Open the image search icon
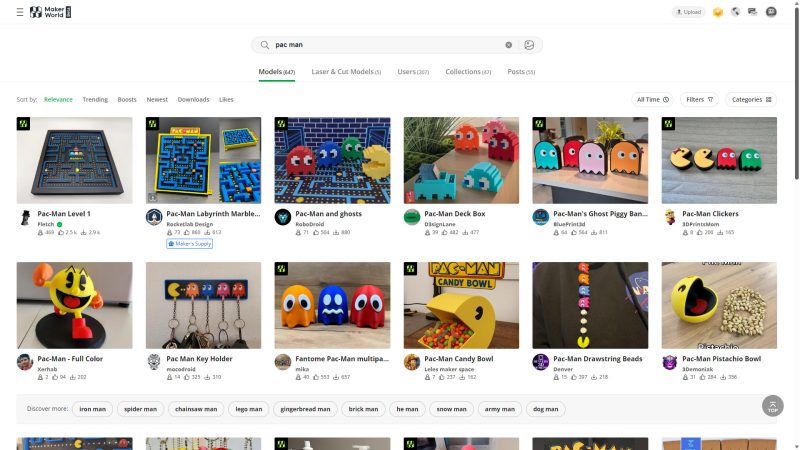The height and width of the screenshot is (450, 800). [529, 45]
